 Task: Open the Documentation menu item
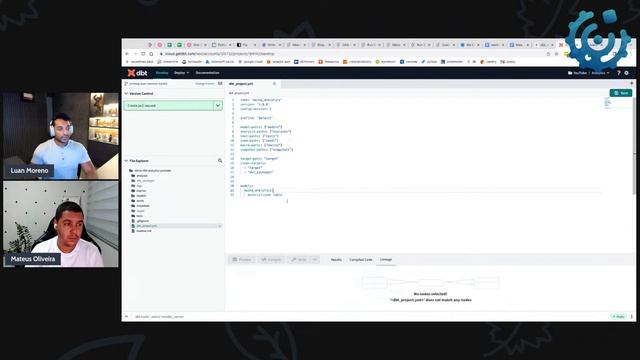pyautogui.click(x=207, y=73)
